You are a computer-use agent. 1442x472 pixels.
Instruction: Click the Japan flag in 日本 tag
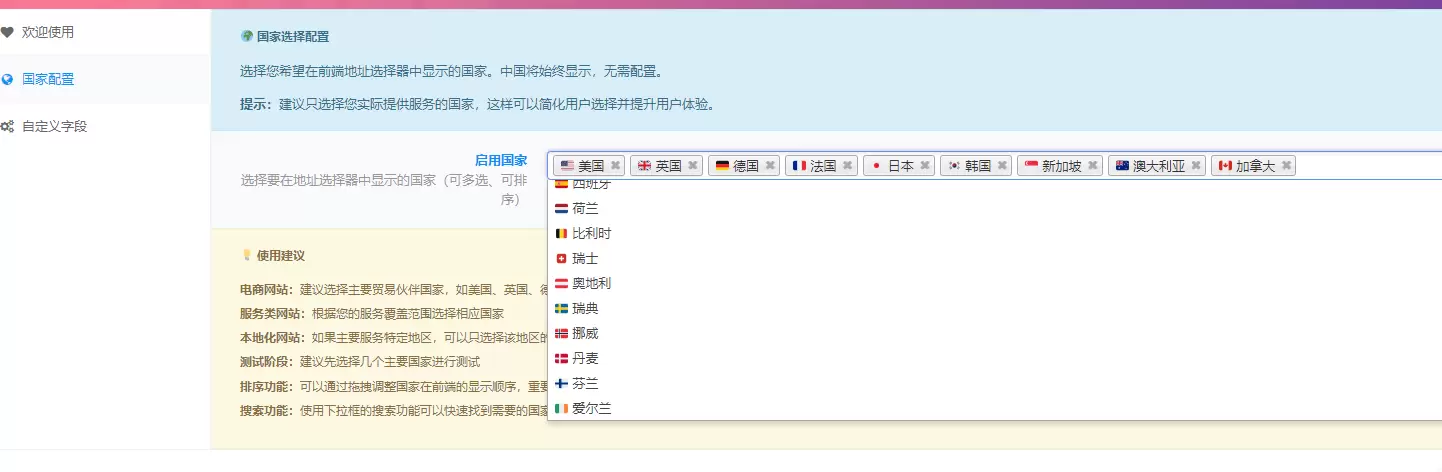coord(877,166)
